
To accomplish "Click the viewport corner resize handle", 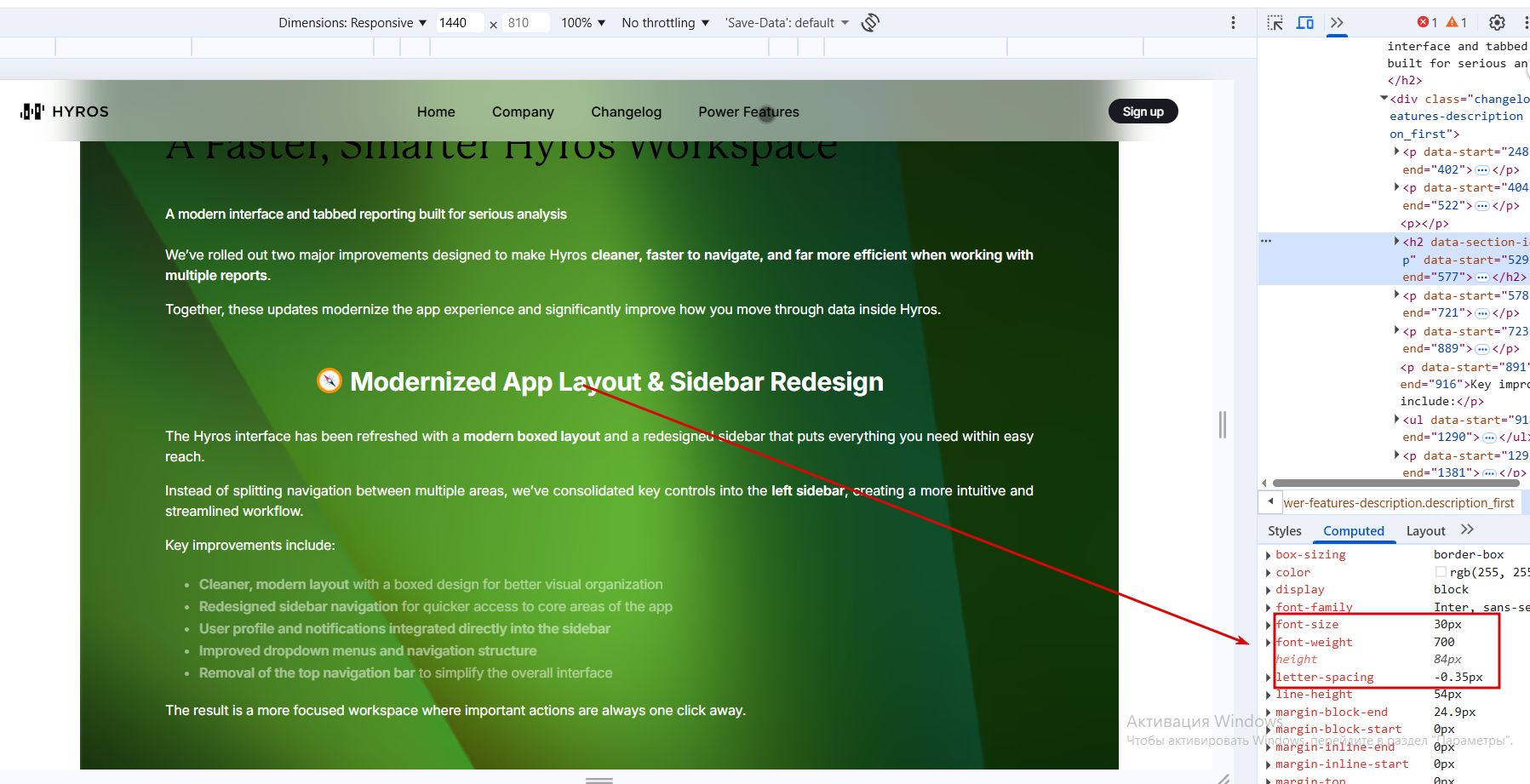I will (1223, 778).
